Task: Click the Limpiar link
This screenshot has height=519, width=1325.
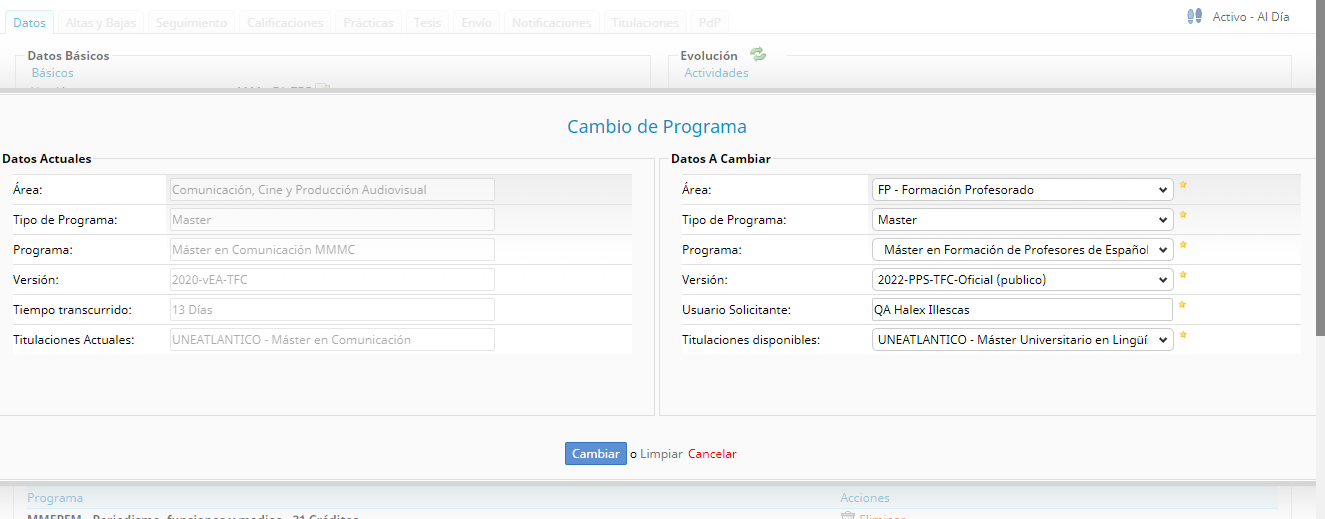Action: click(661, 454)
